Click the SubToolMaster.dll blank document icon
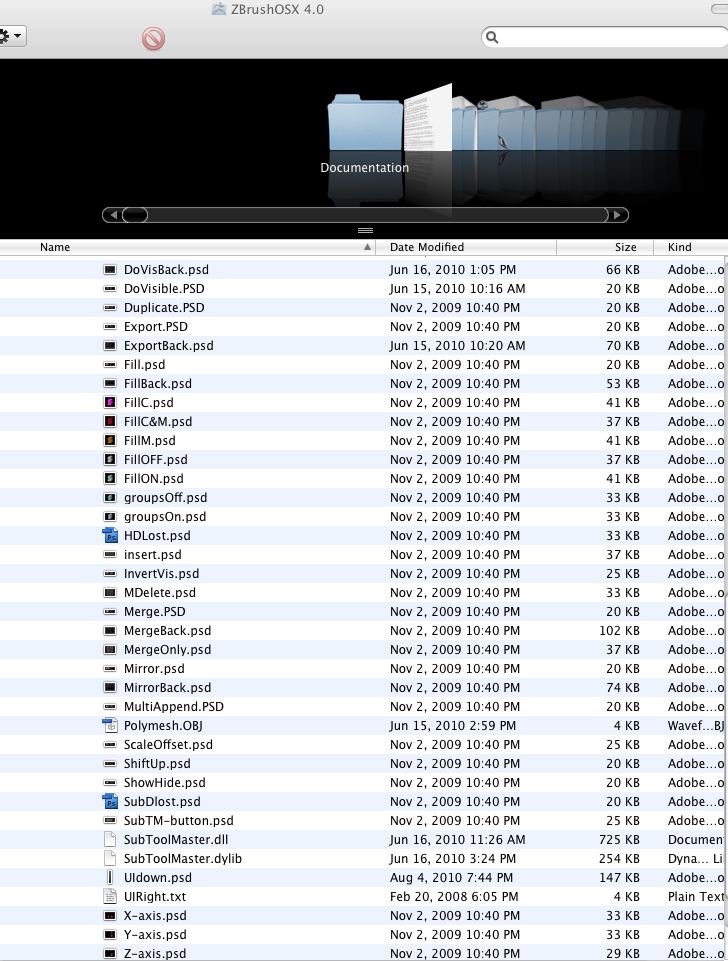 click(x=110, y=840)
